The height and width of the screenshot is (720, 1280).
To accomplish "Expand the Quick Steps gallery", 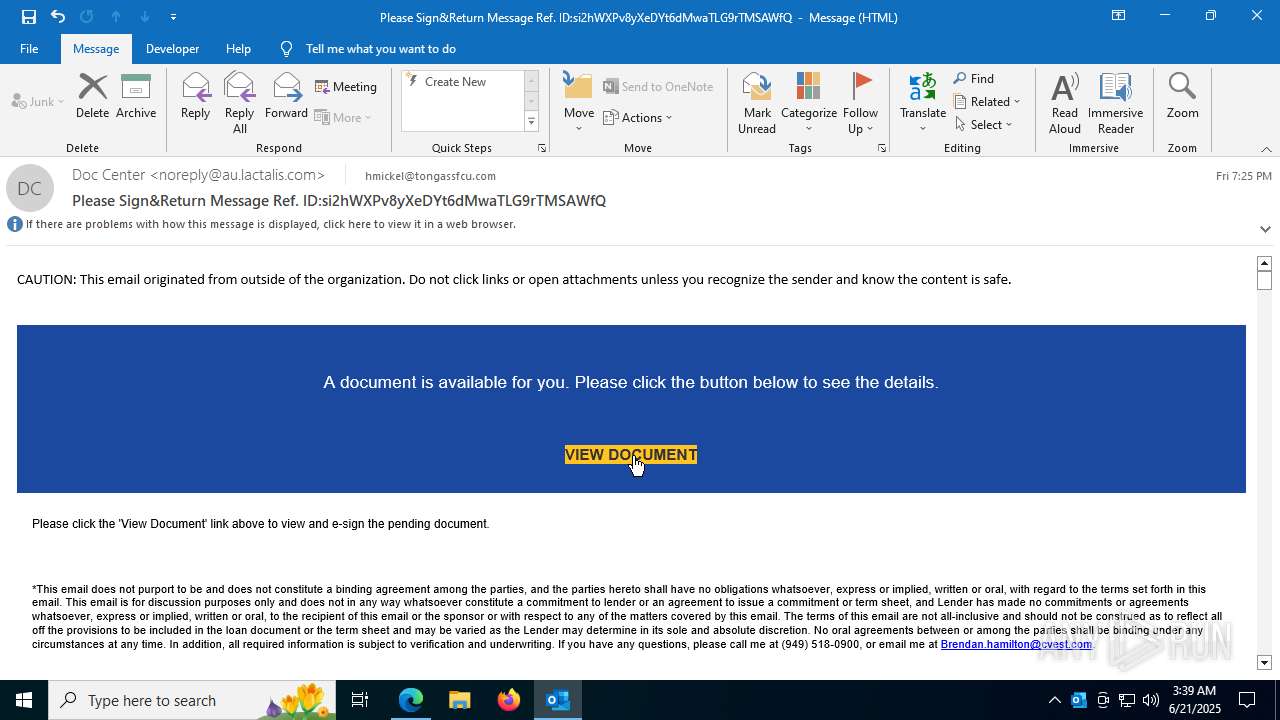I will click(x=531, y=122).
